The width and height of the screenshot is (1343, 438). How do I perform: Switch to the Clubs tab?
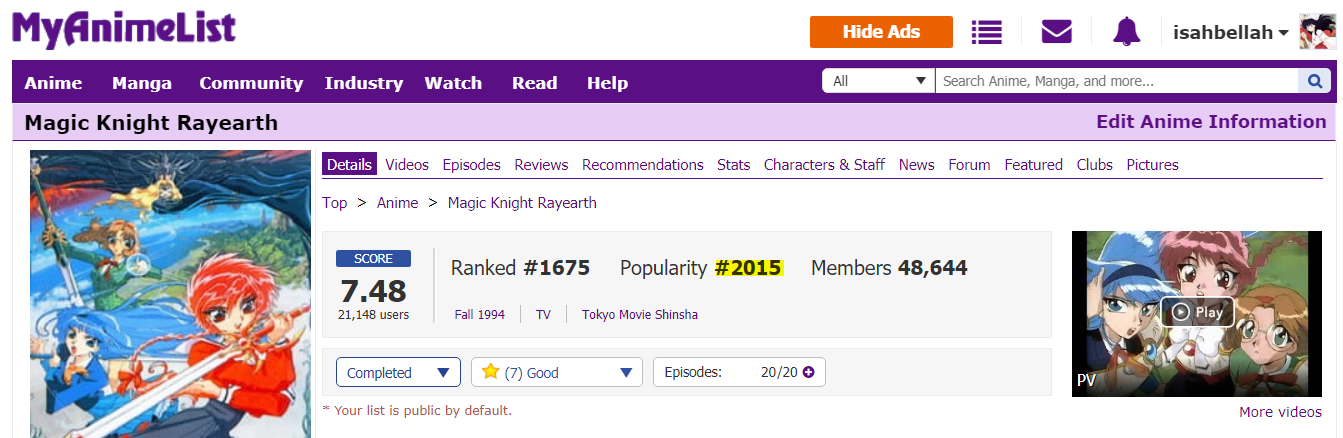[x=1095, y=164]
